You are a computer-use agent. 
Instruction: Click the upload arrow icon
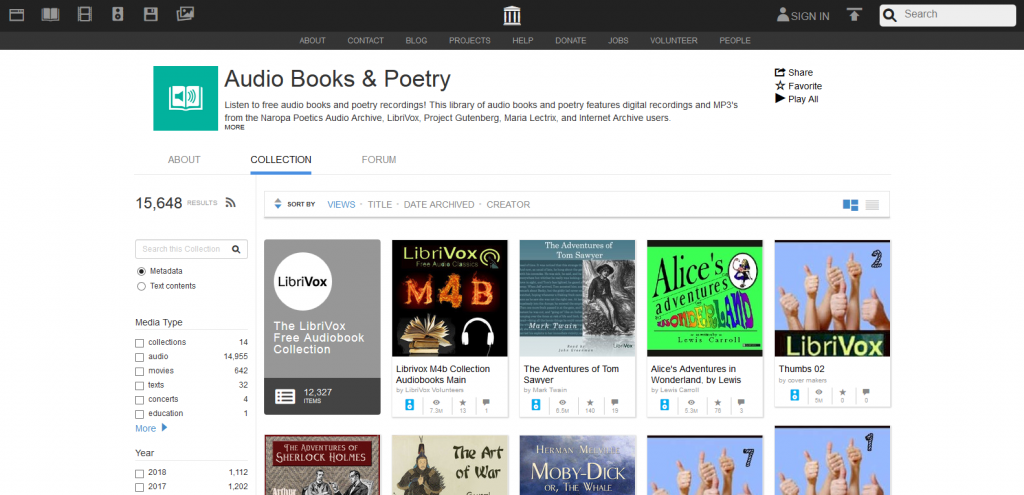(x=854, y=15)
